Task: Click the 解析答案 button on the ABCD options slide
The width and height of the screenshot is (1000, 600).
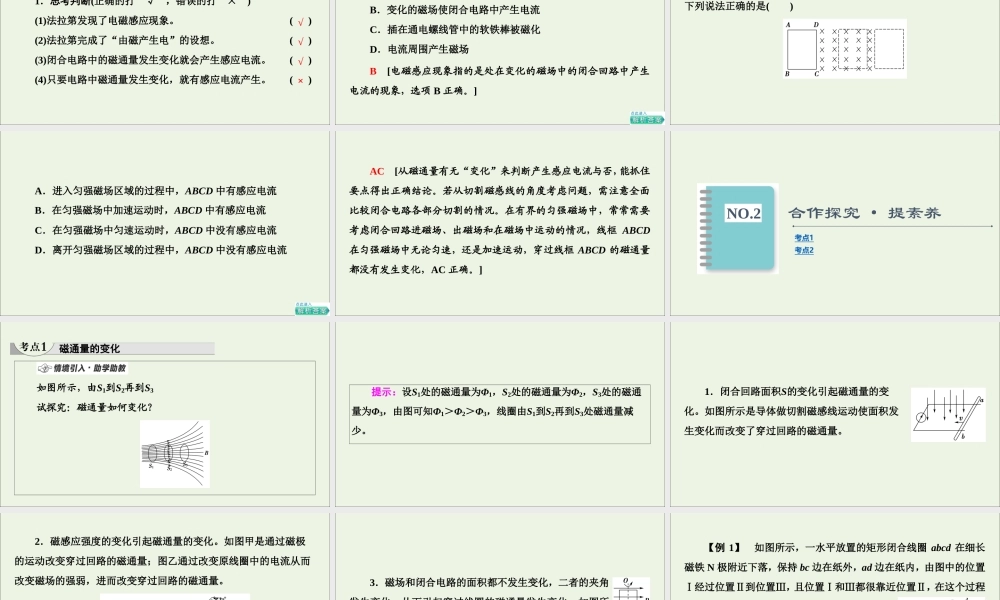Action: click(x=312, y=309)
